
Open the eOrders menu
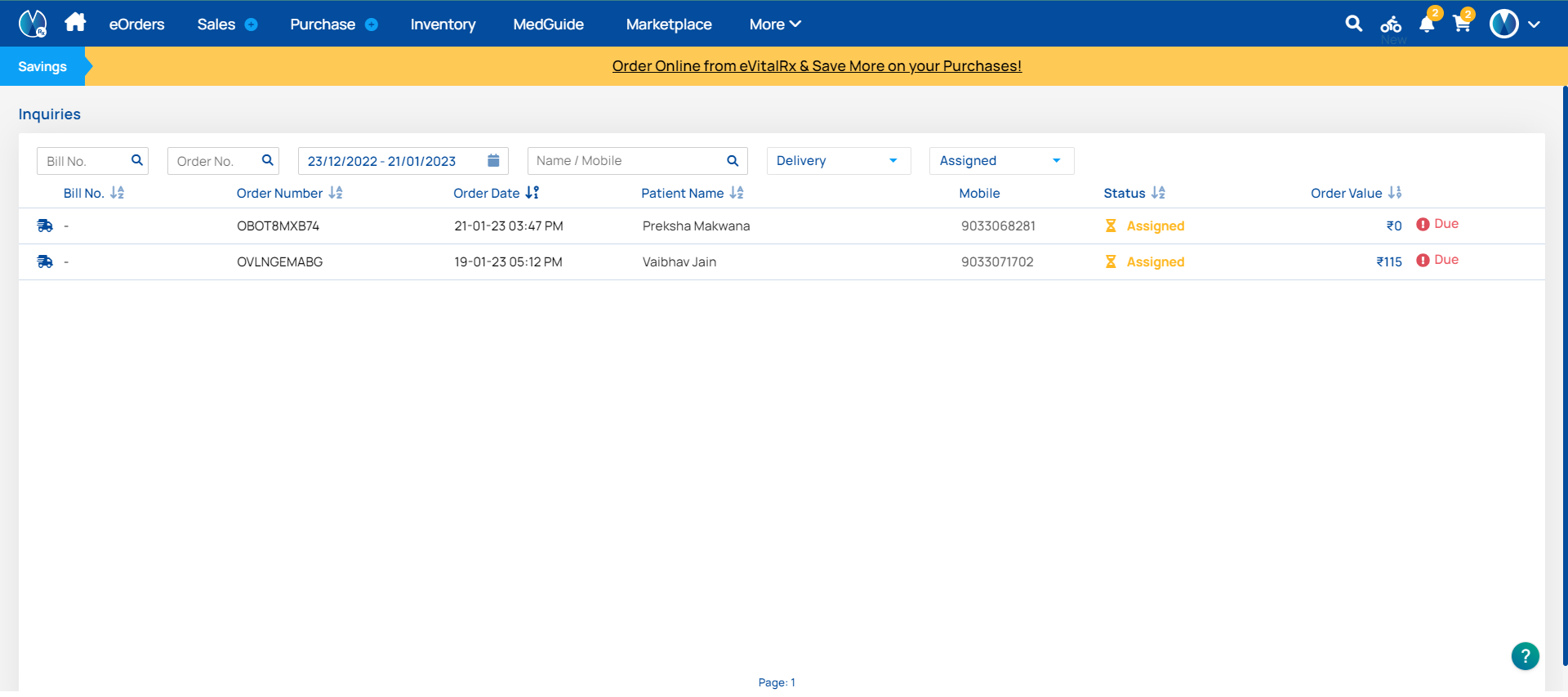136,25
